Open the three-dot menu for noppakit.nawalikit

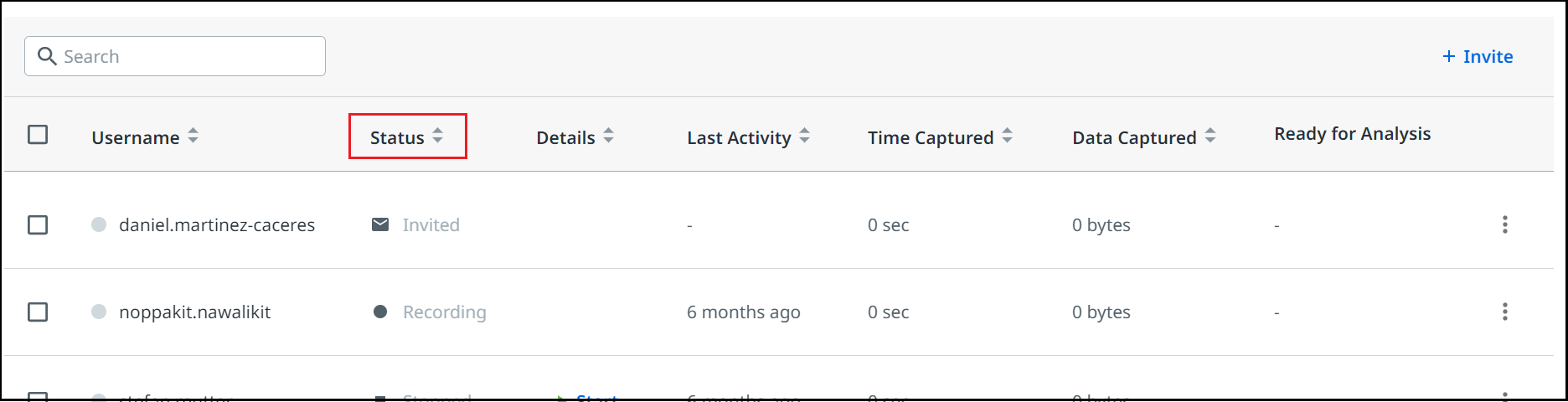point(1504,312)
